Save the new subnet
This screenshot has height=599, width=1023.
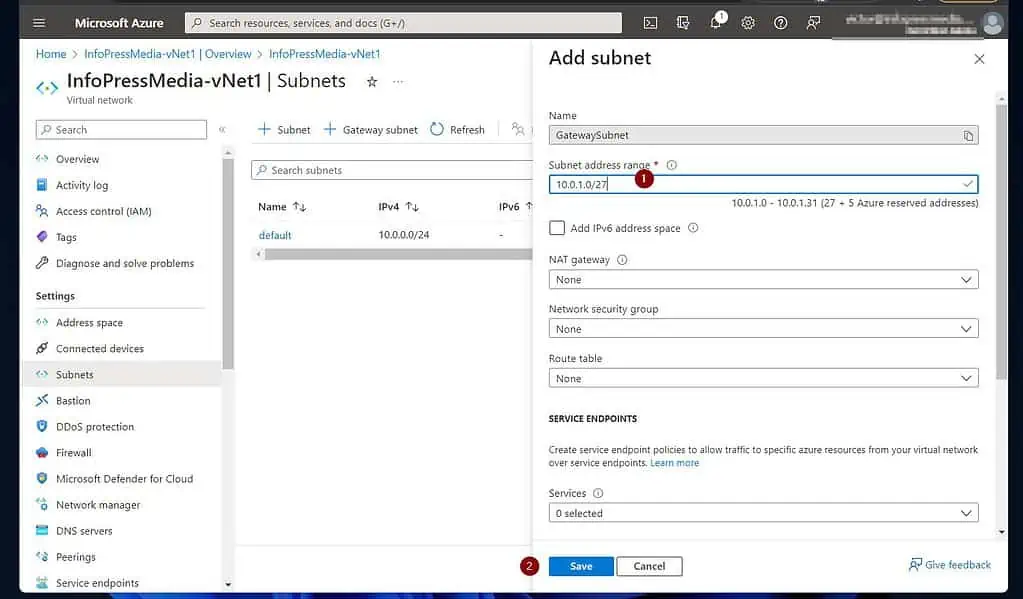[x=581, y=565]
